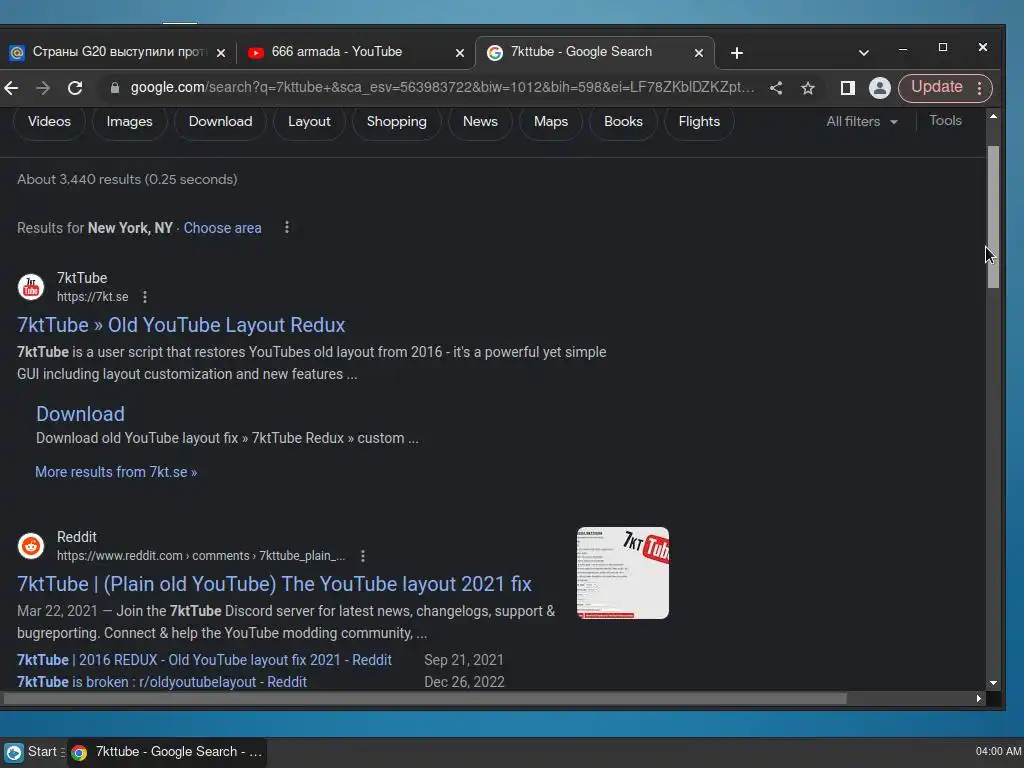The height and width of the screenshot is (768, 1024).
Task: Share this page with share icon
Action: [x=776, y=88]
